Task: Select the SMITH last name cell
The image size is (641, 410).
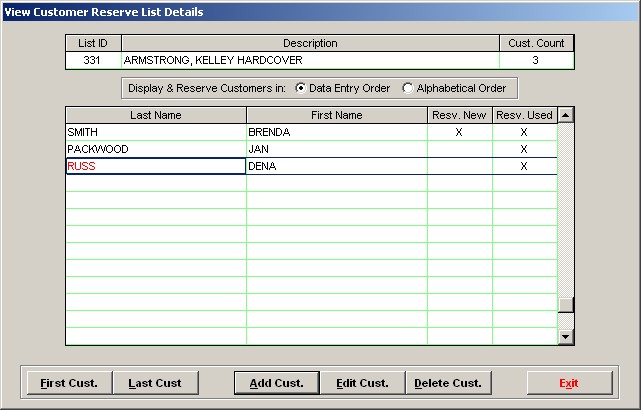Action: [x=155, y=132]
